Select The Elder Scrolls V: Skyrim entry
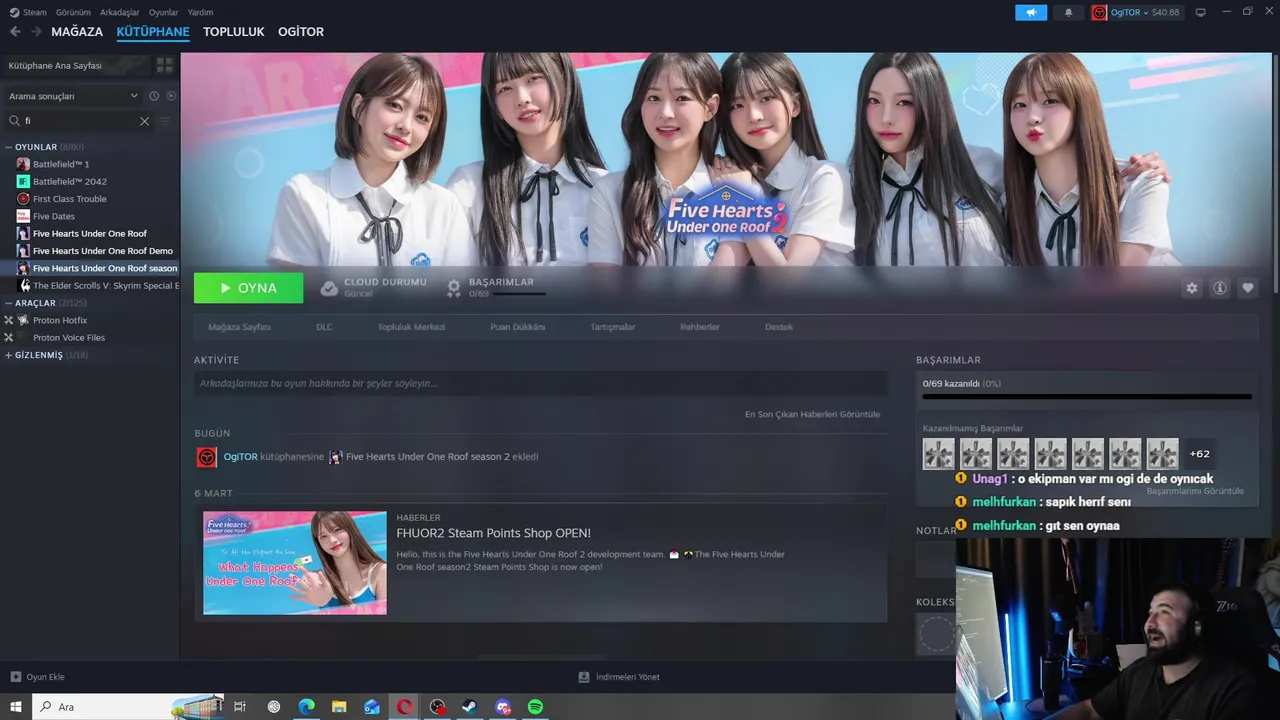The width and height of the screenshot is (1280, 720). click(x=105, y=286)
